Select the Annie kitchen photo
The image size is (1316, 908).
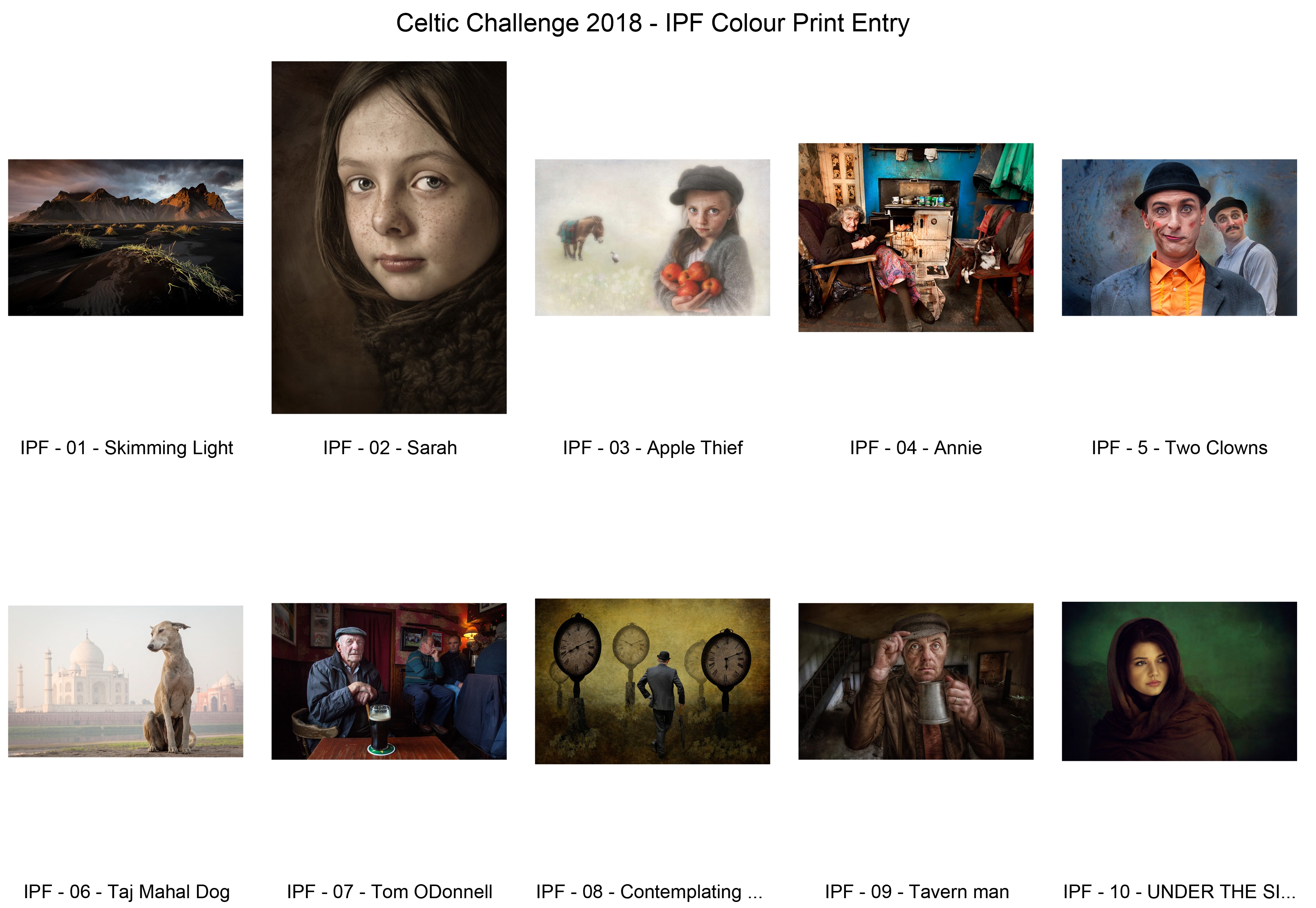click(916, 238)
